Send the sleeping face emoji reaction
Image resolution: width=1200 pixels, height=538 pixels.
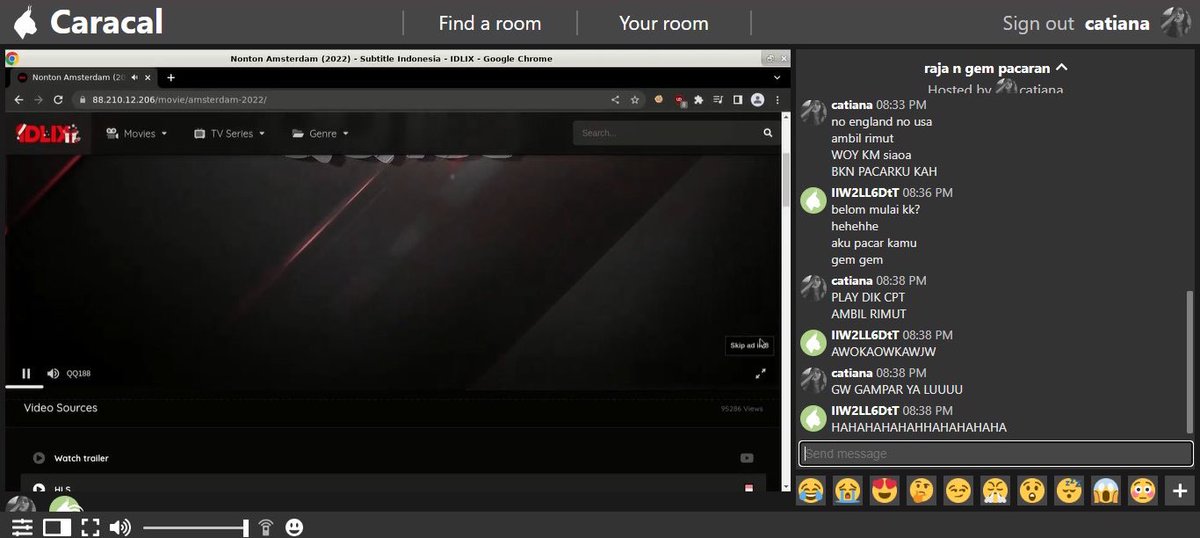pos(1069,491)
